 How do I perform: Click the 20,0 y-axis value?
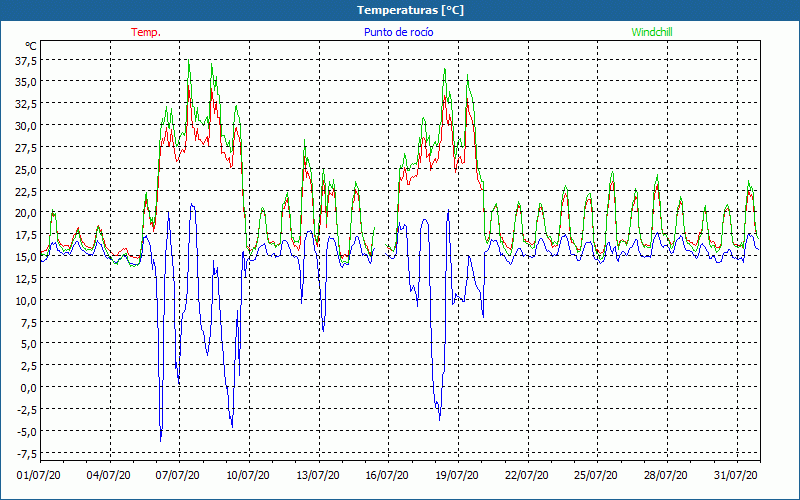pyautogui.click(x=26, y=213)
